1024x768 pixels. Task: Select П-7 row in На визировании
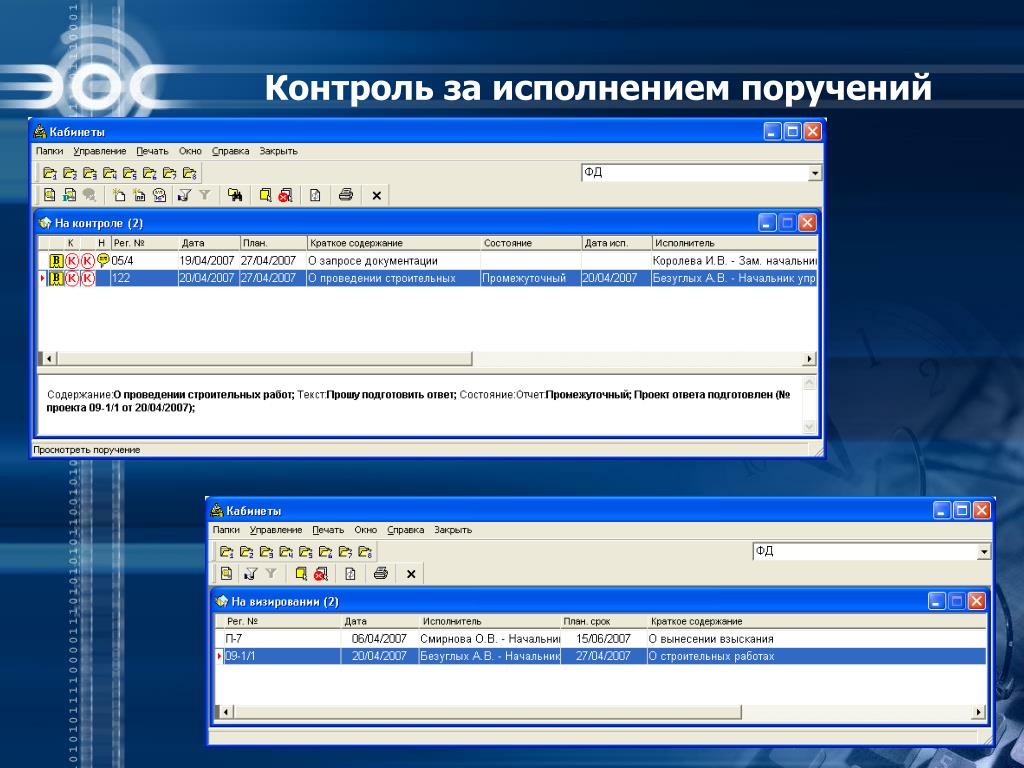[x=601, y=639]
